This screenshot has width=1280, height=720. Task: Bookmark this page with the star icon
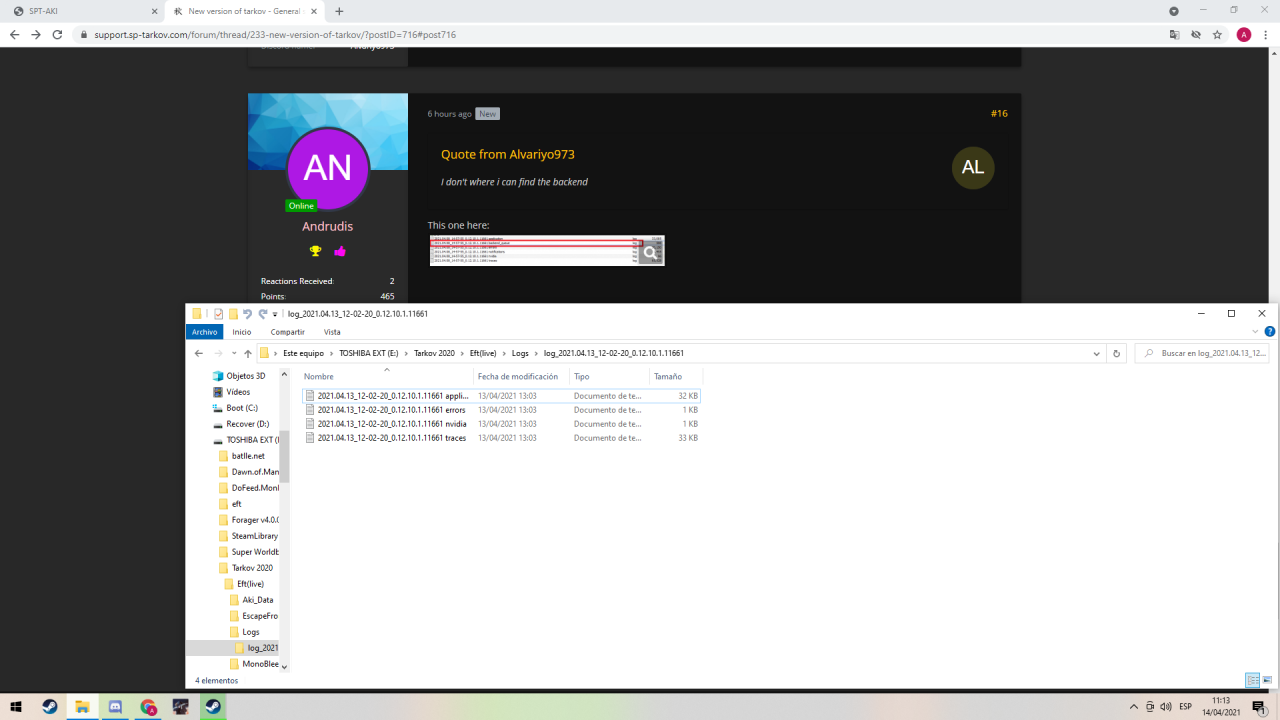coord(1217,34)
